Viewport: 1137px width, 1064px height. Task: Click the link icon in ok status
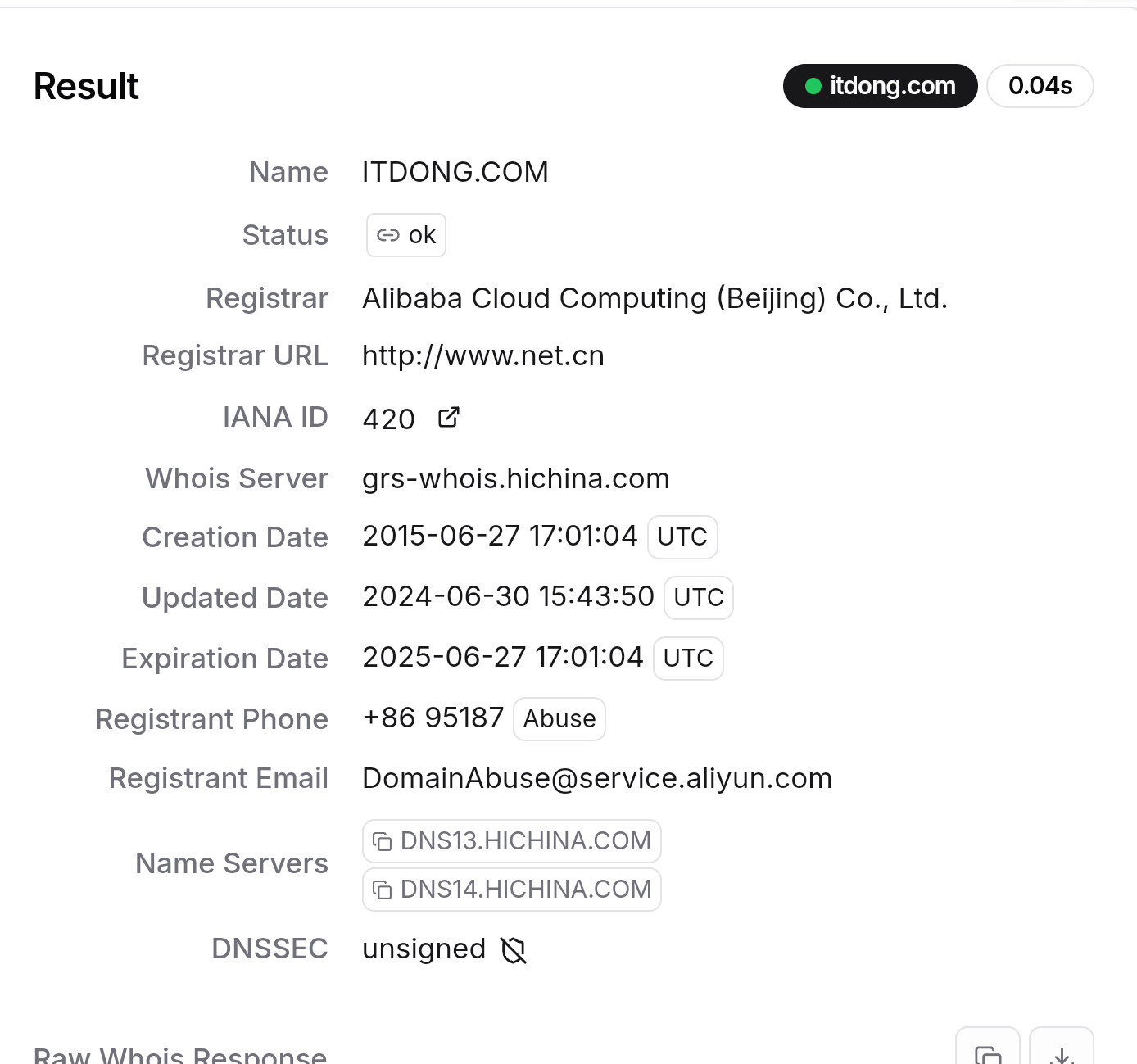pyautogui.click(x=388, y=236)
